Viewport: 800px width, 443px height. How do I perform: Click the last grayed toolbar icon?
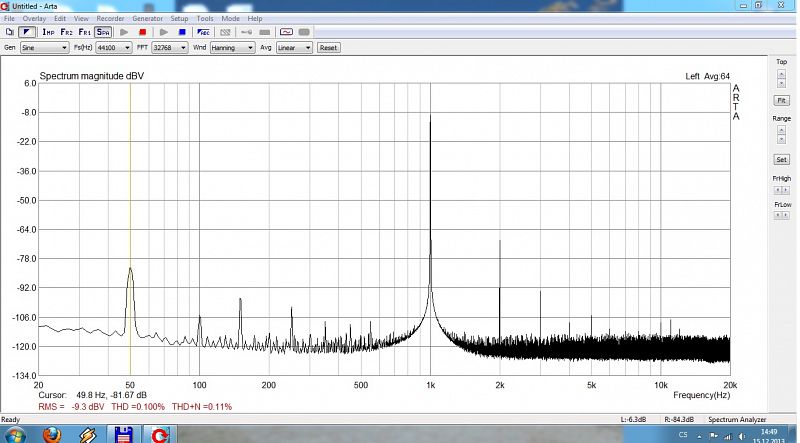point(304,32)
